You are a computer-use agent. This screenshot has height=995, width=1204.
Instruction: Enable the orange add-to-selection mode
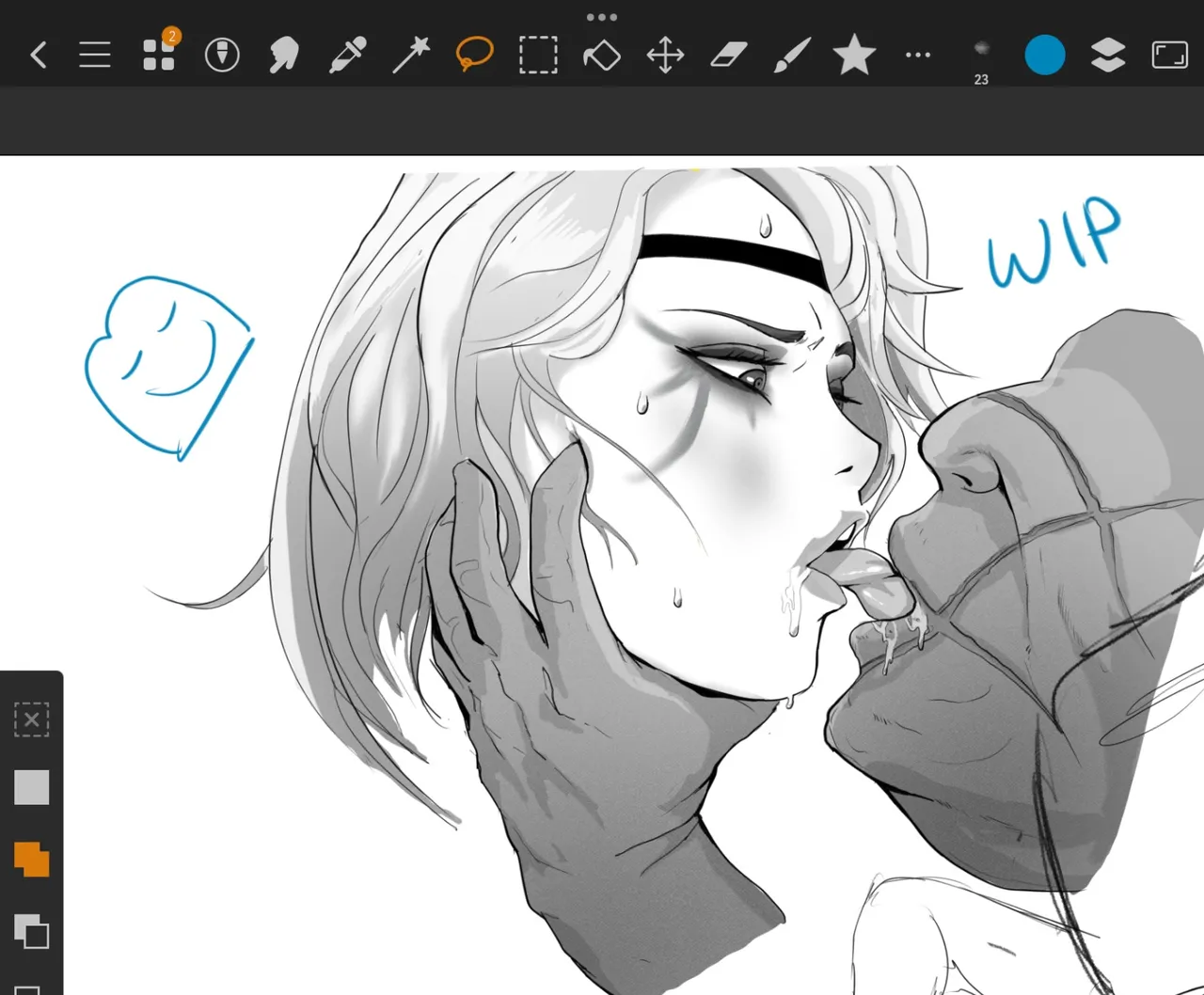click(31, 859)
